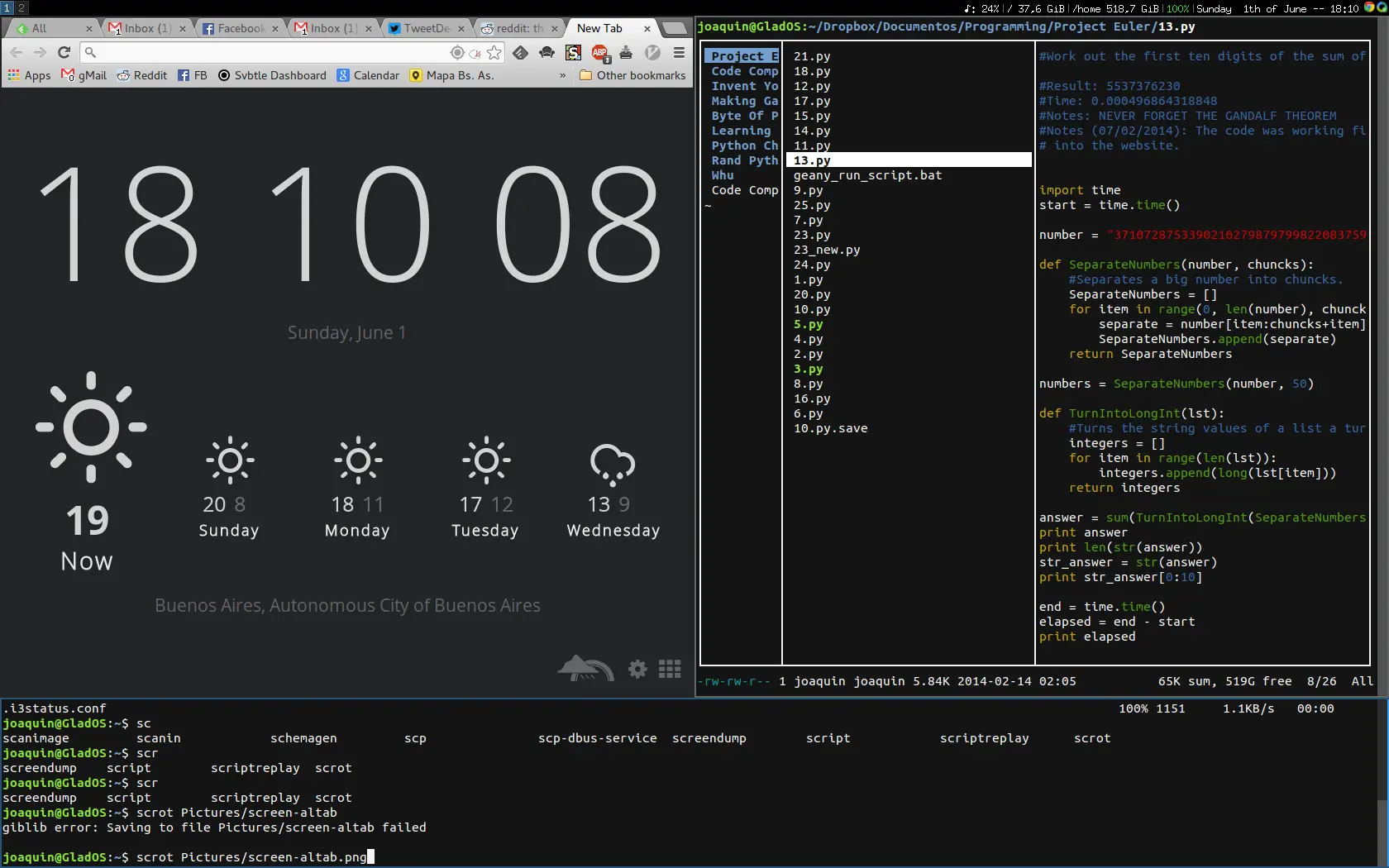Expand hidden bookmarks overflow chevron

(x=562, y=75)
